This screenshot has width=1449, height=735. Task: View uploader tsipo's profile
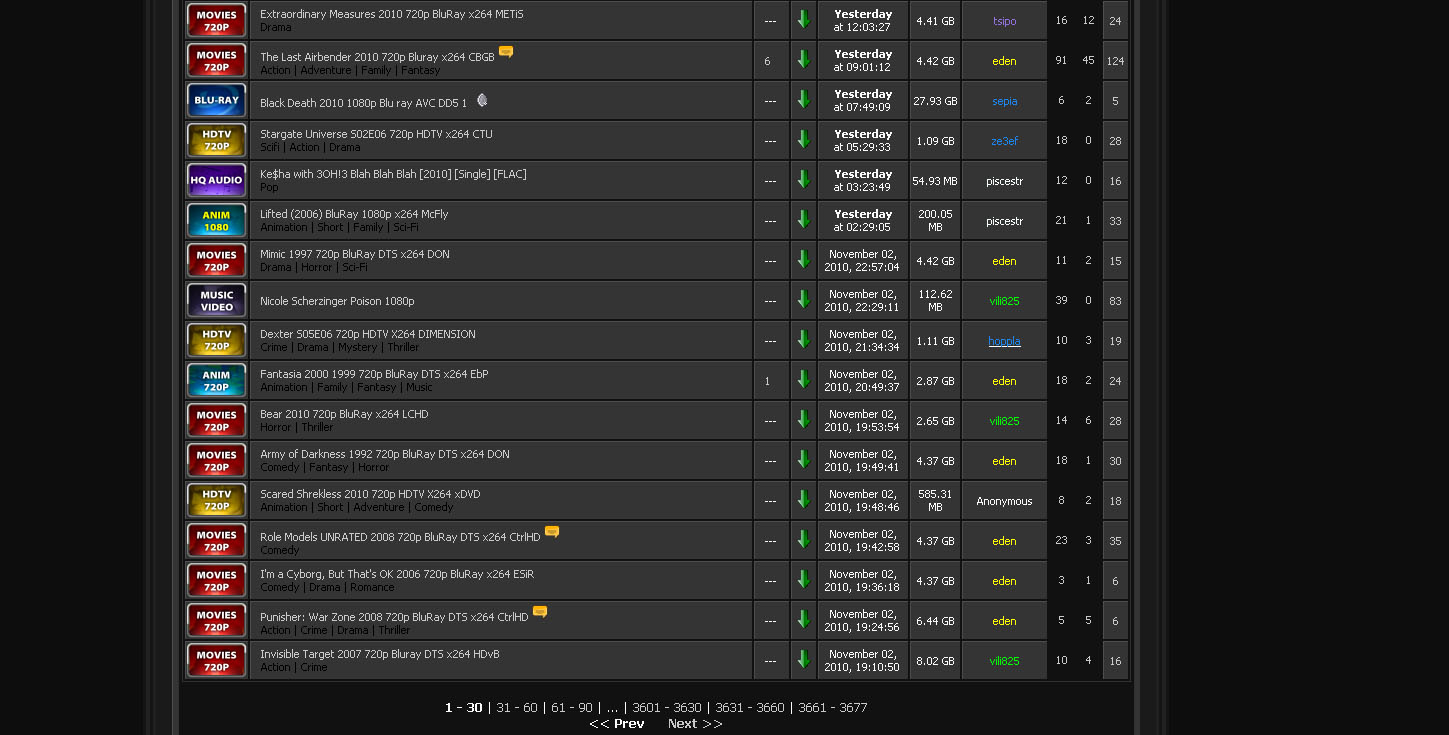(x=1004, y=21)
